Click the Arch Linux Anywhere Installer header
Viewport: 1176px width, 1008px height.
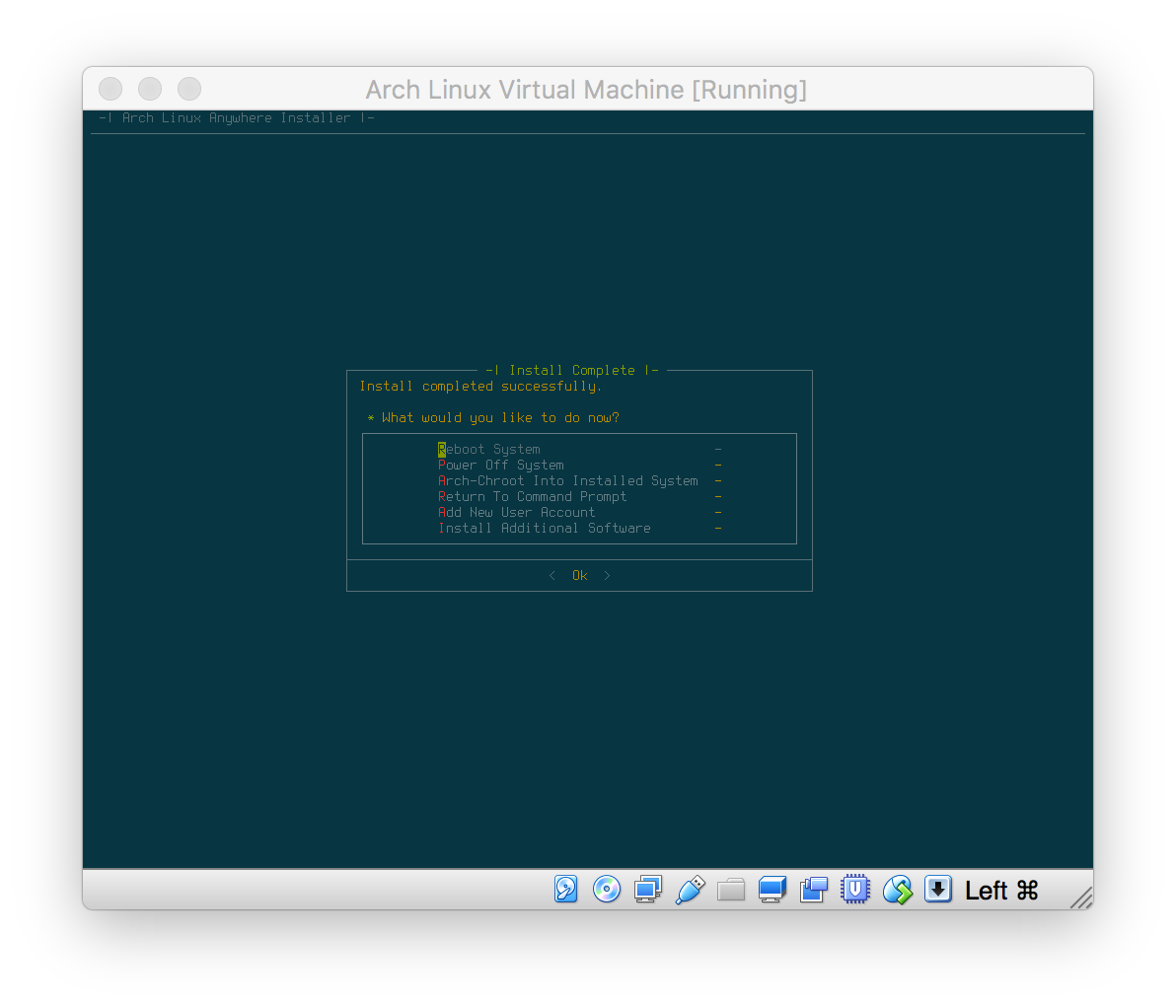(x=236, y=117)
